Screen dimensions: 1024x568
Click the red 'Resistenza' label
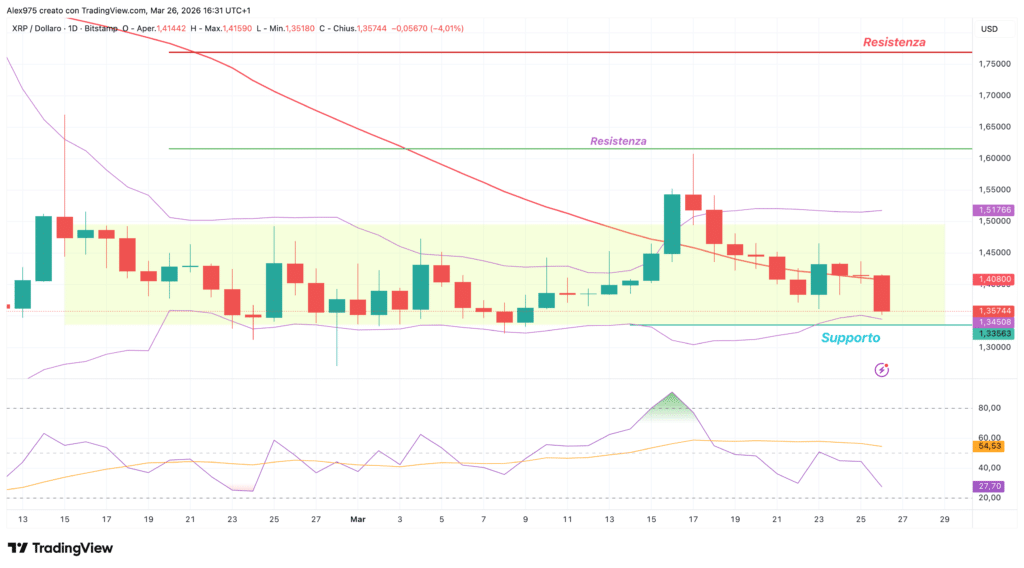894,42
